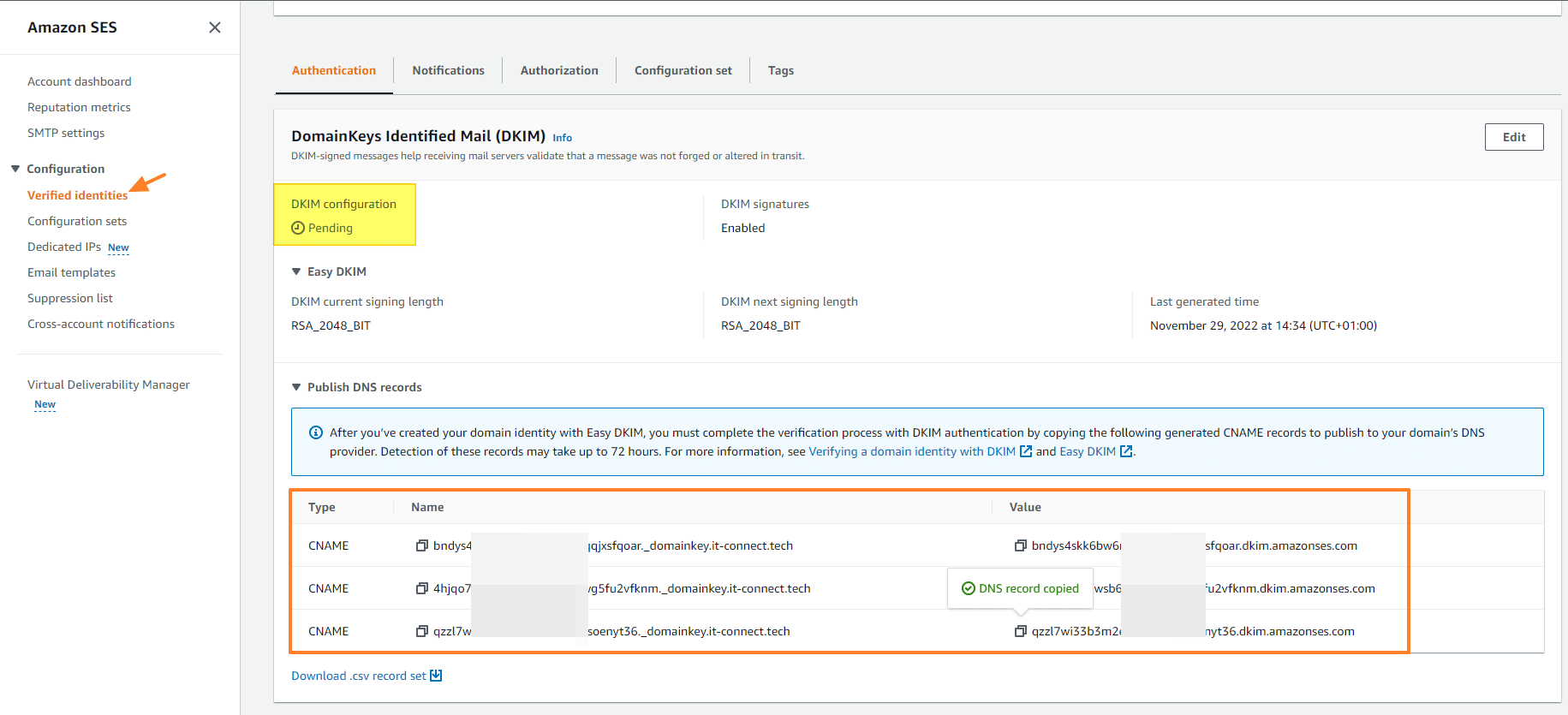Open Virtual Deliverability Manager in sidebar
The height and width of the screenshot is (715, 1568).
click(109, 384)
